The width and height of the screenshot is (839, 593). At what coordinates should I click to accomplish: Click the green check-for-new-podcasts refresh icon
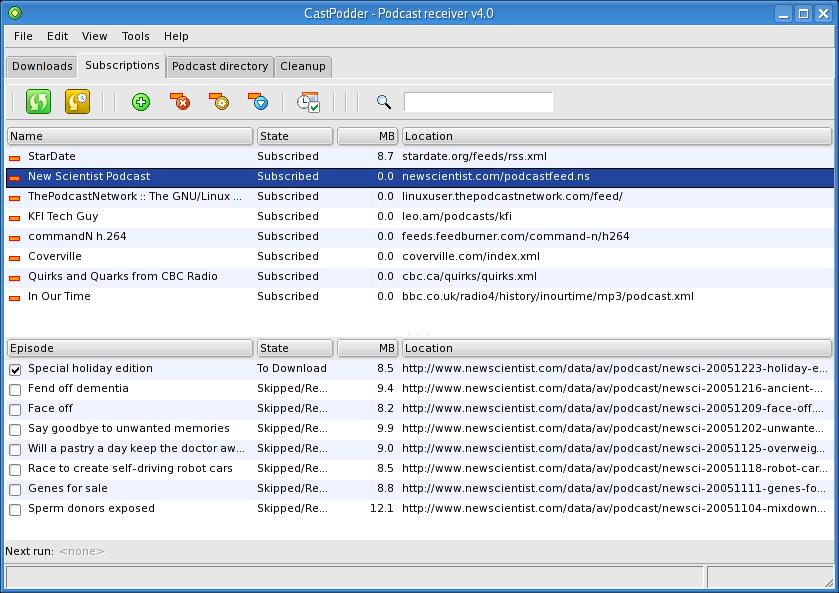tap(38, 101)
